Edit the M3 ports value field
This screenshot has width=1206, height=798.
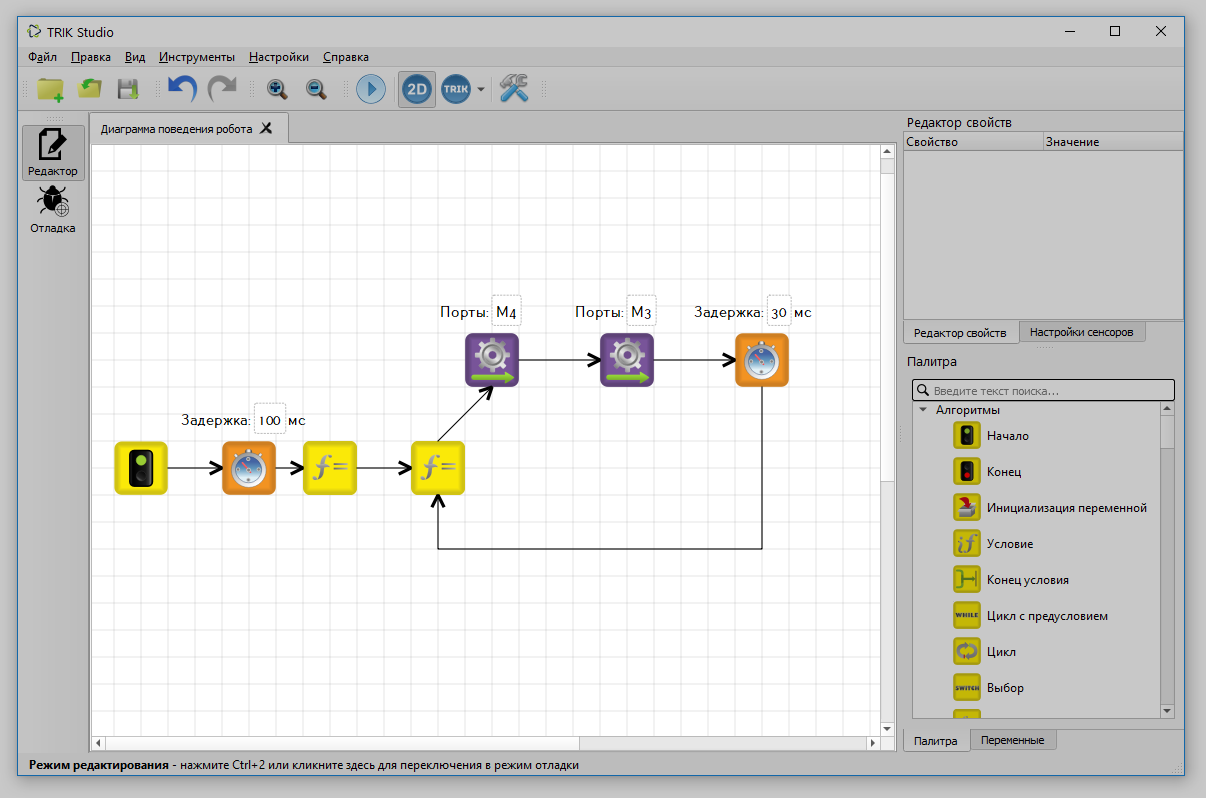(641, 313)
